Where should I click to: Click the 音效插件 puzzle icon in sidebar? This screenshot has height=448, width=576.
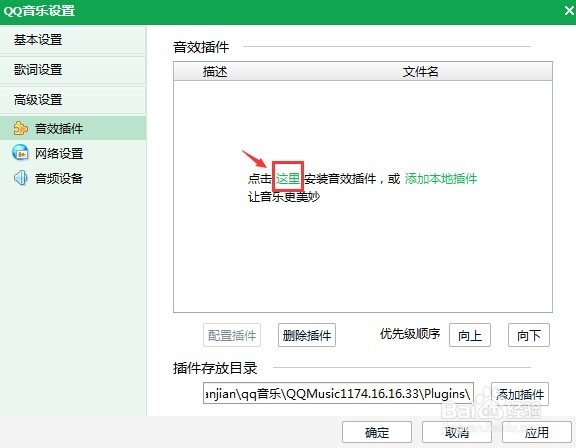20,128
